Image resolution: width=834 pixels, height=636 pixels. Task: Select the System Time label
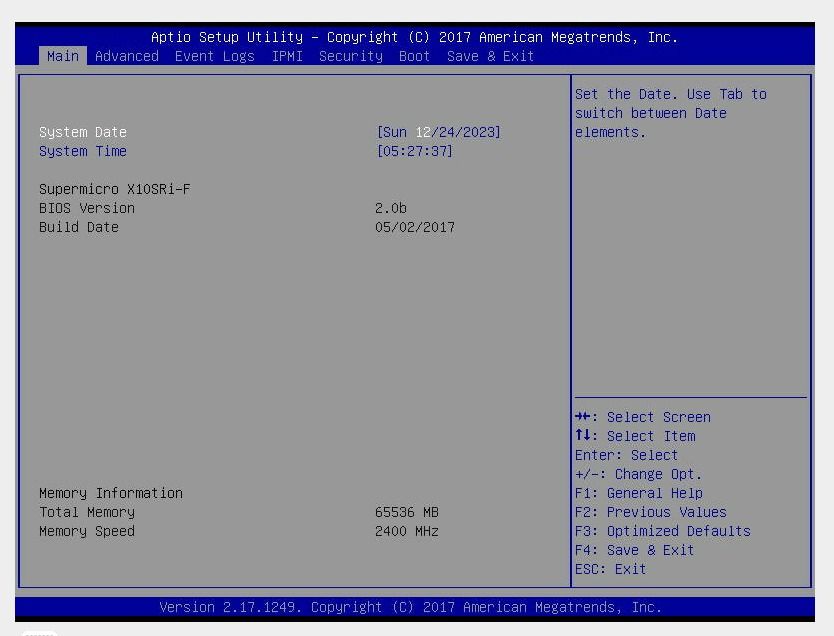(x=83, y=151)
